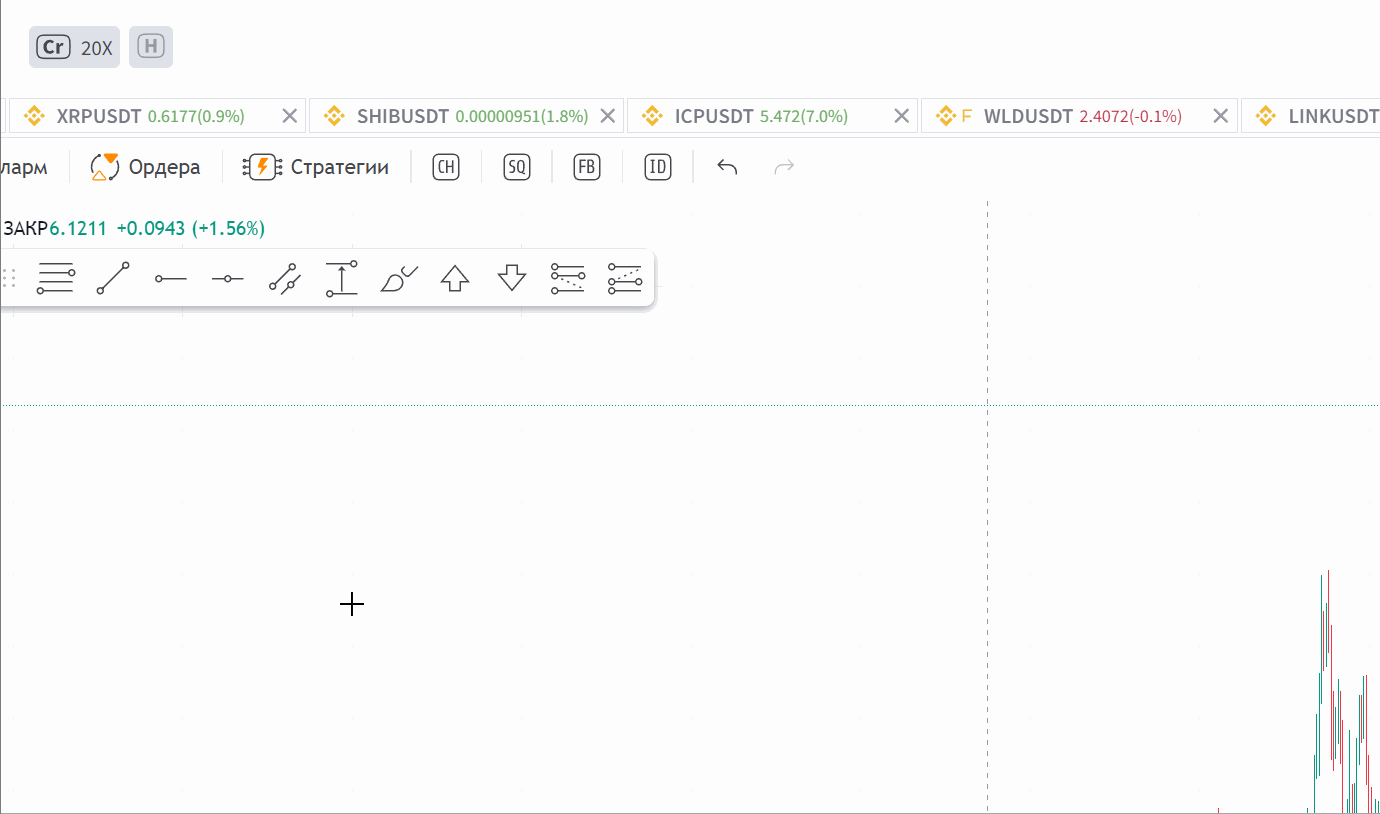Click the CH toolbar button
This screenshot has width=1380, height=814.
[x=445, y=167]
